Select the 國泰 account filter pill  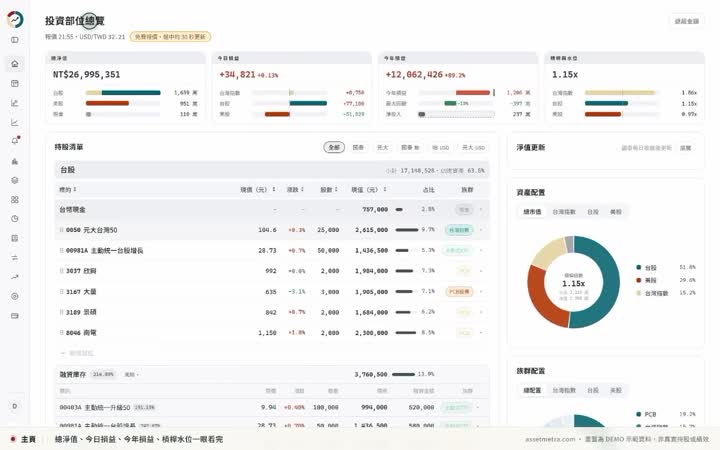358,147
